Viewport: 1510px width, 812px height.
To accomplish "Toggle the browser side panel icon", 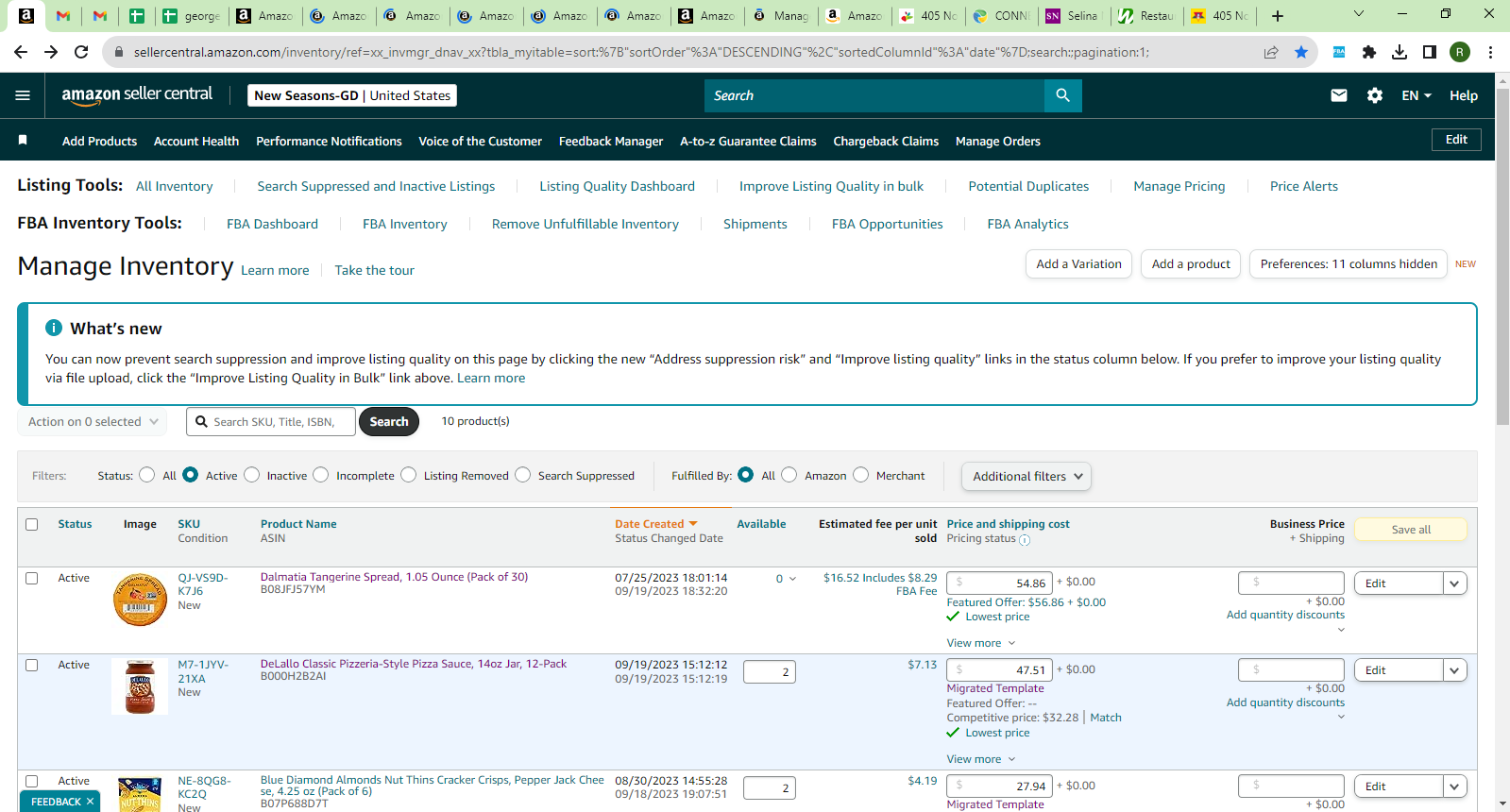I will [1430, 52].
